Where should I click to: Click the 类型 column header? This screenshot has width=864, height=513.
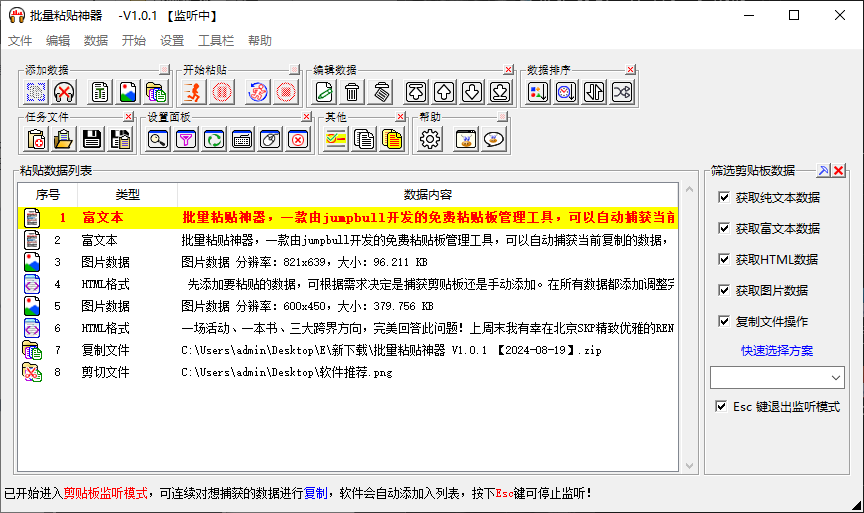[127, 195]
